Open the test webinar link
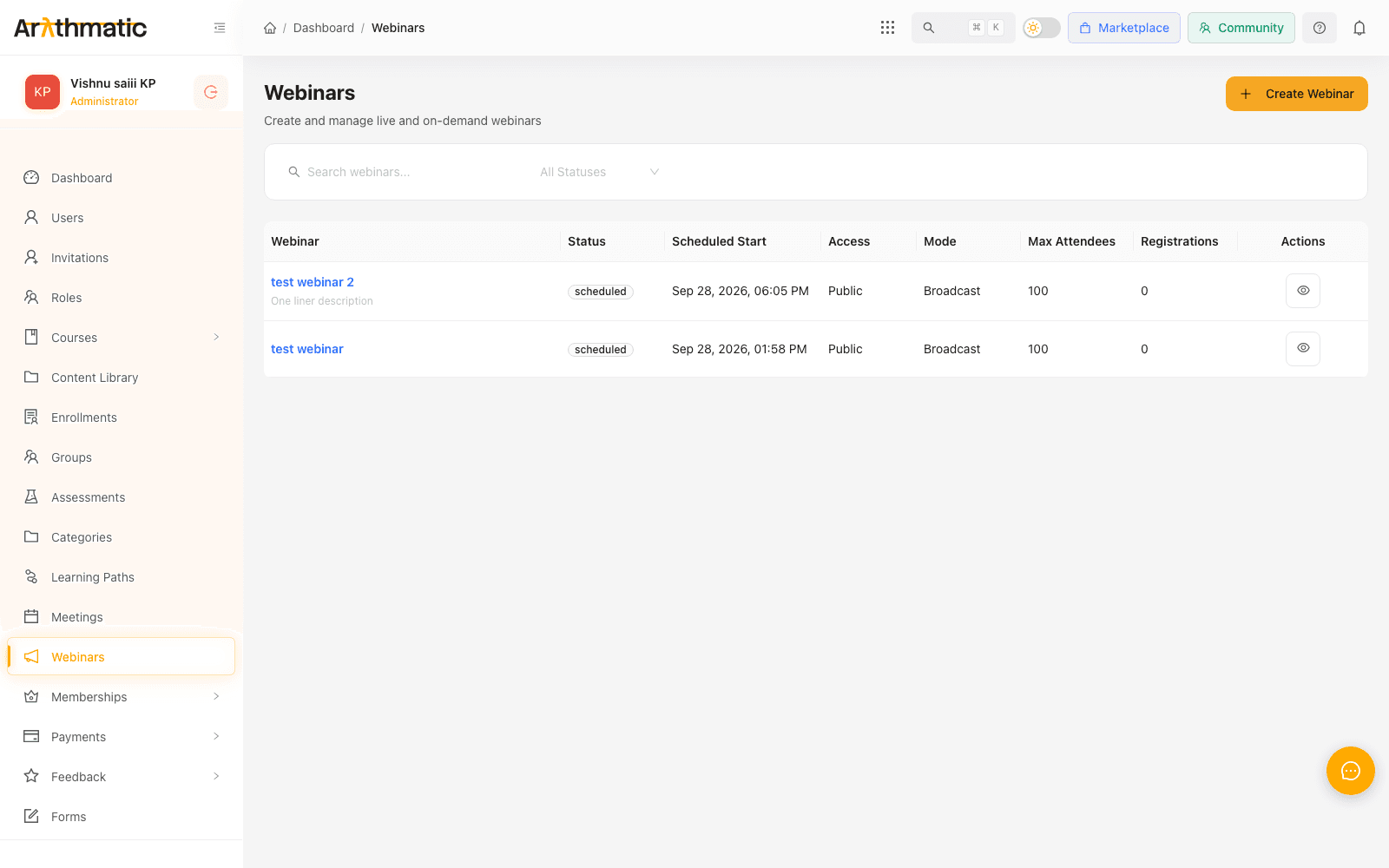The width and height of the screenshot is (1389, 868). click(x=307, y=349)
